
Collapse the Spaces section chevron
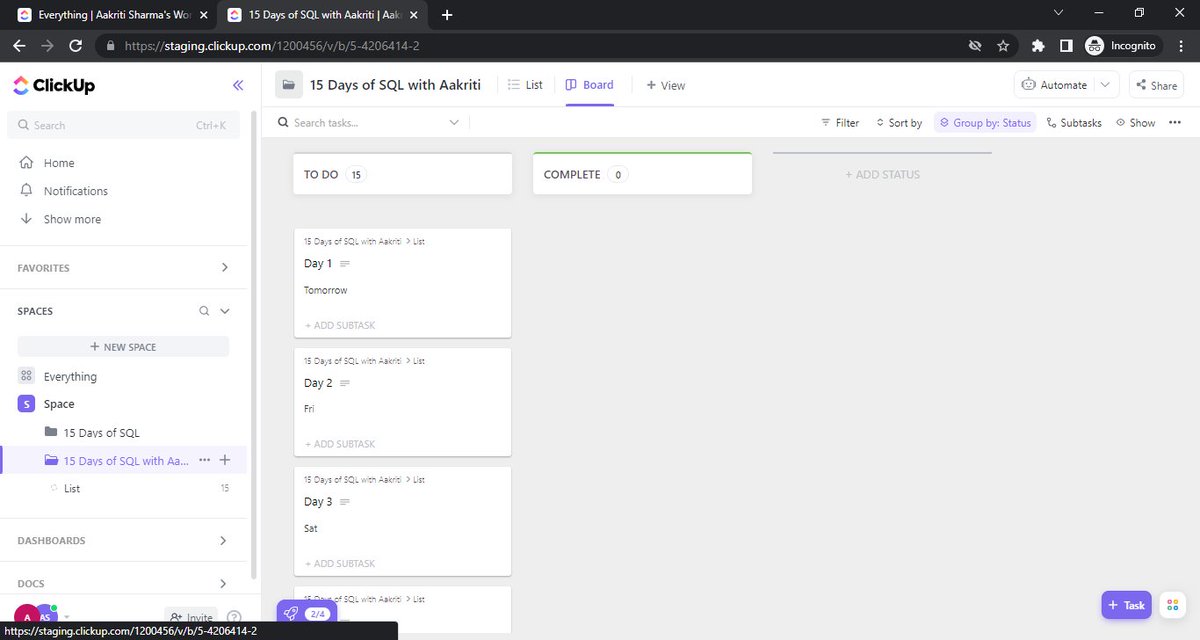point(225,311)
